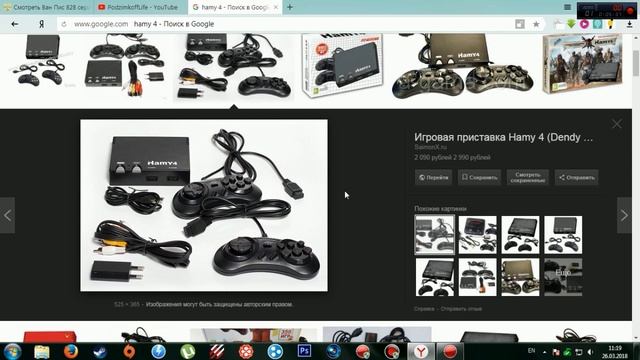Switch to Yandex Browser in the taskbar
Viewport: 640px width, 360px height.
[420, 351]
